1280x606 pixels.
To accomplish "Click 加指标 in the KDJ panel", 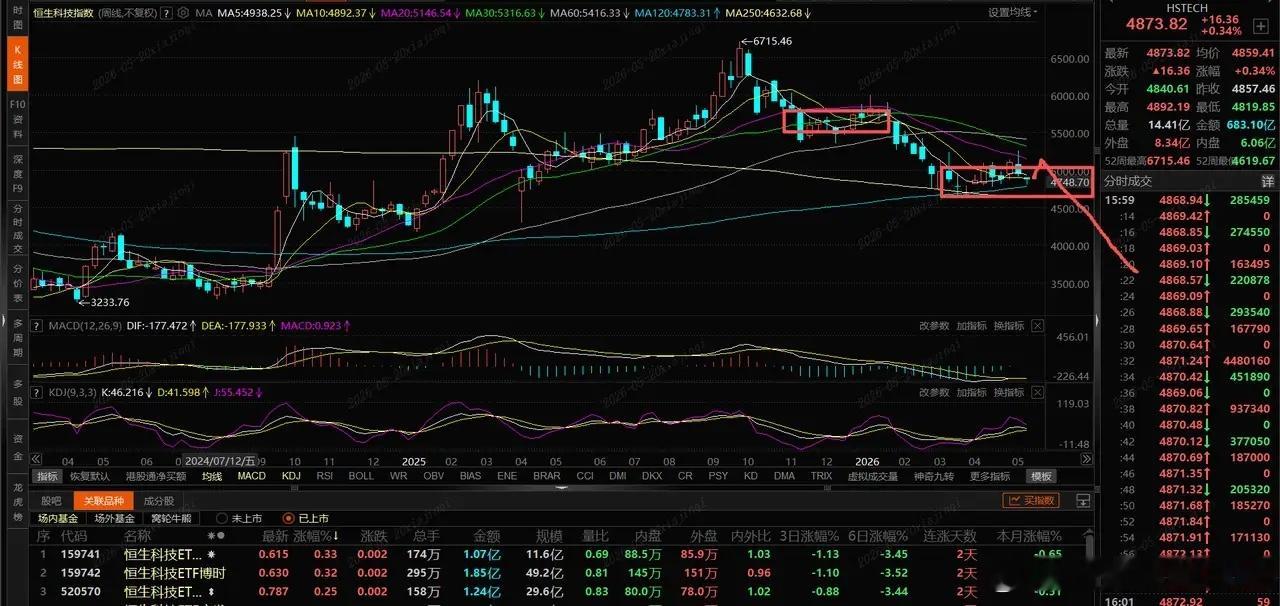I will (970, 393).
